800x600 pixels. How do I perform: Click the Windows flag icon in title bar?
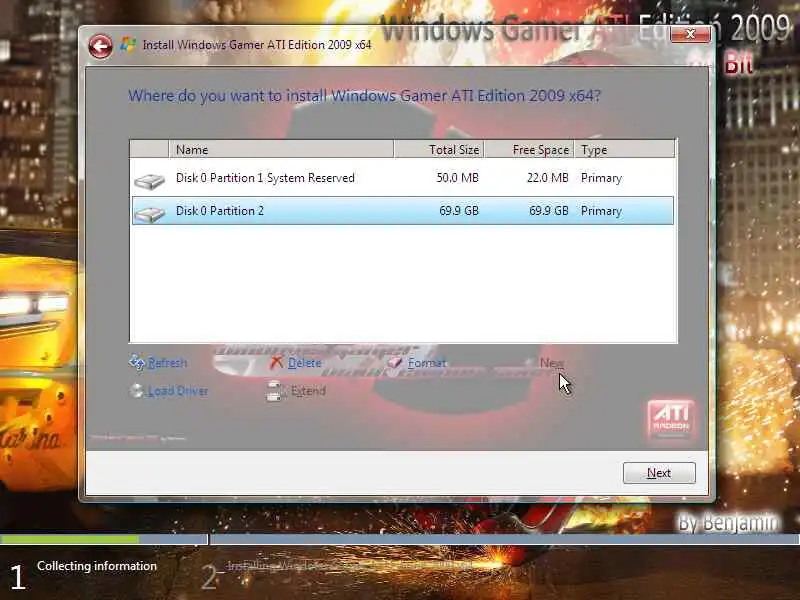pos(128,44)
